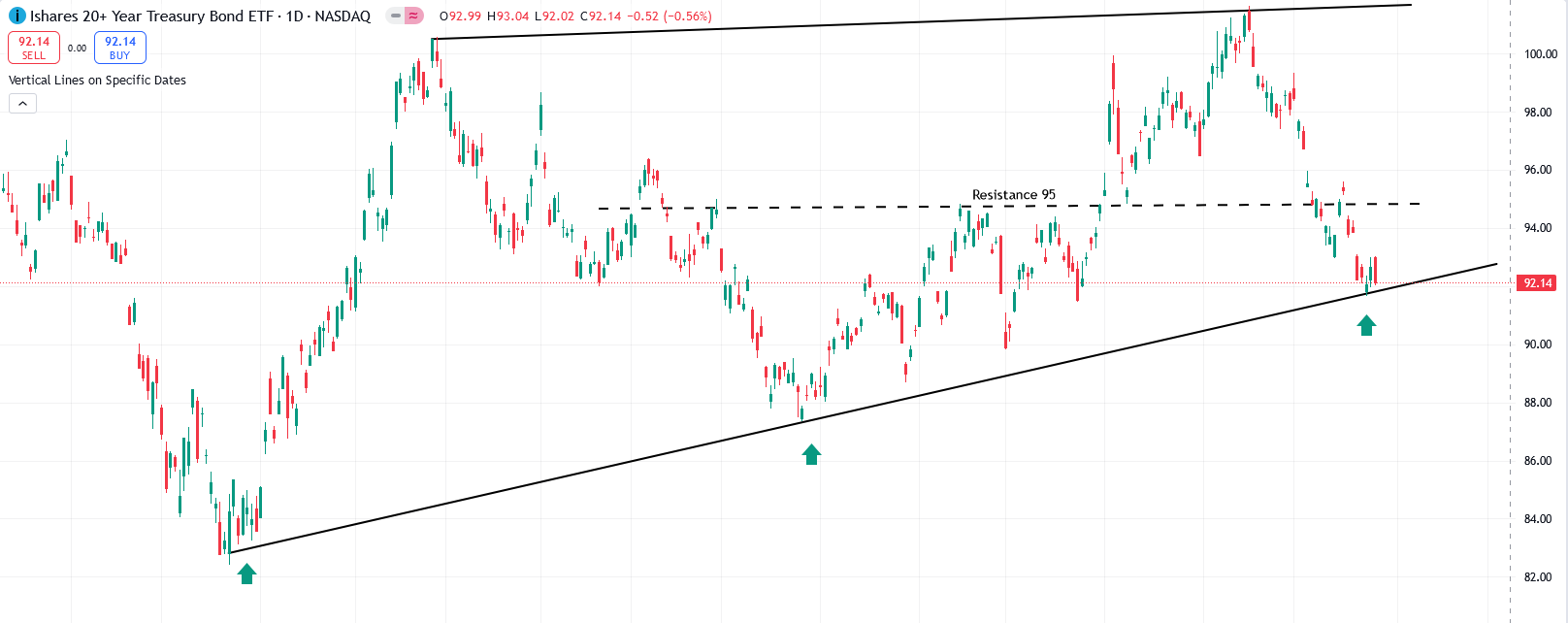The image size is (1568, 623).
Task: Click the 94.00 price axis label
Action: (1538, 228)
